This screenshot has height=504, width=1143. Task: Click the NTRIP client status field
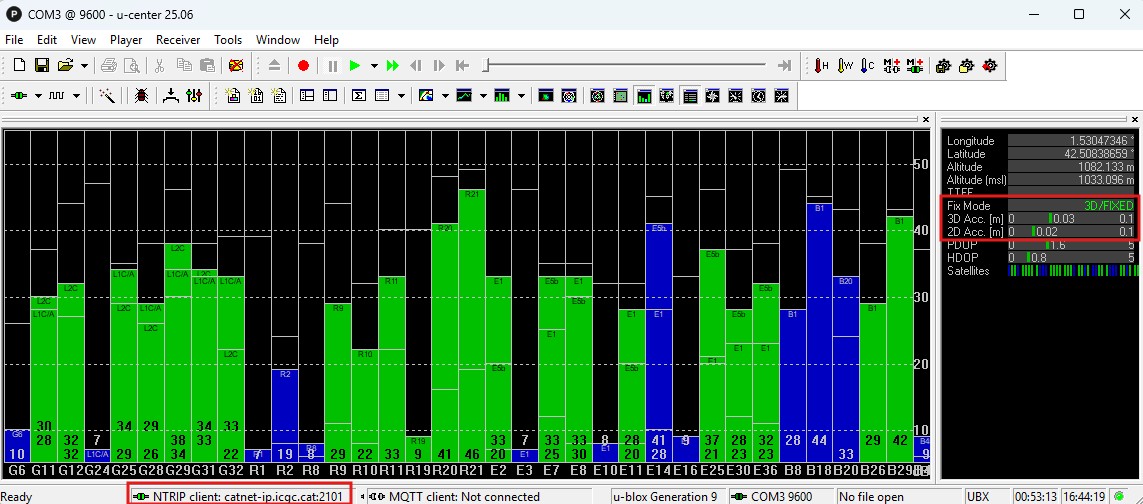pyautogui.click(x=240, y=496)
